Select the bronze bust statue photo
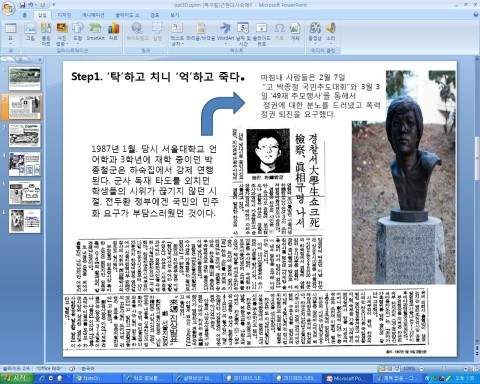The image size is (480, 384). (x=404, y=177)
